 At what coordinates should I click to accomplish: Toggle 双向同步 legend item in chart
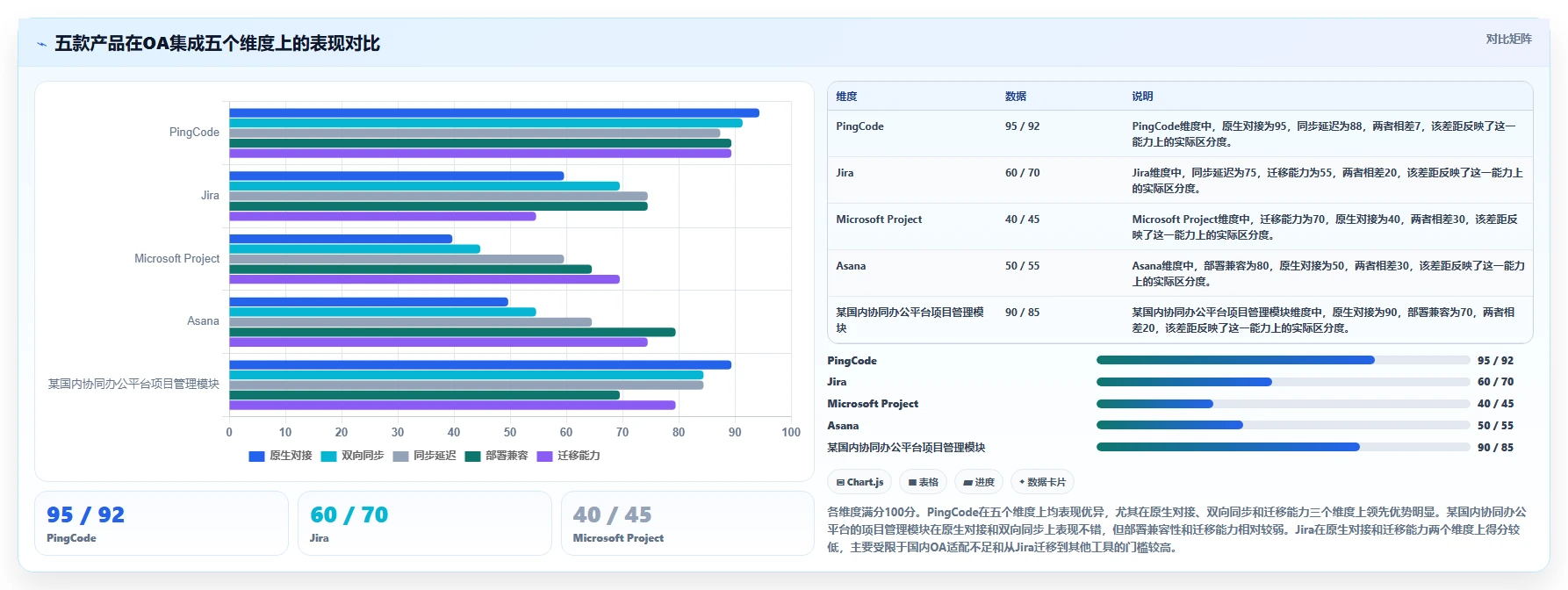pyautogui.click(x=353, y=456)
